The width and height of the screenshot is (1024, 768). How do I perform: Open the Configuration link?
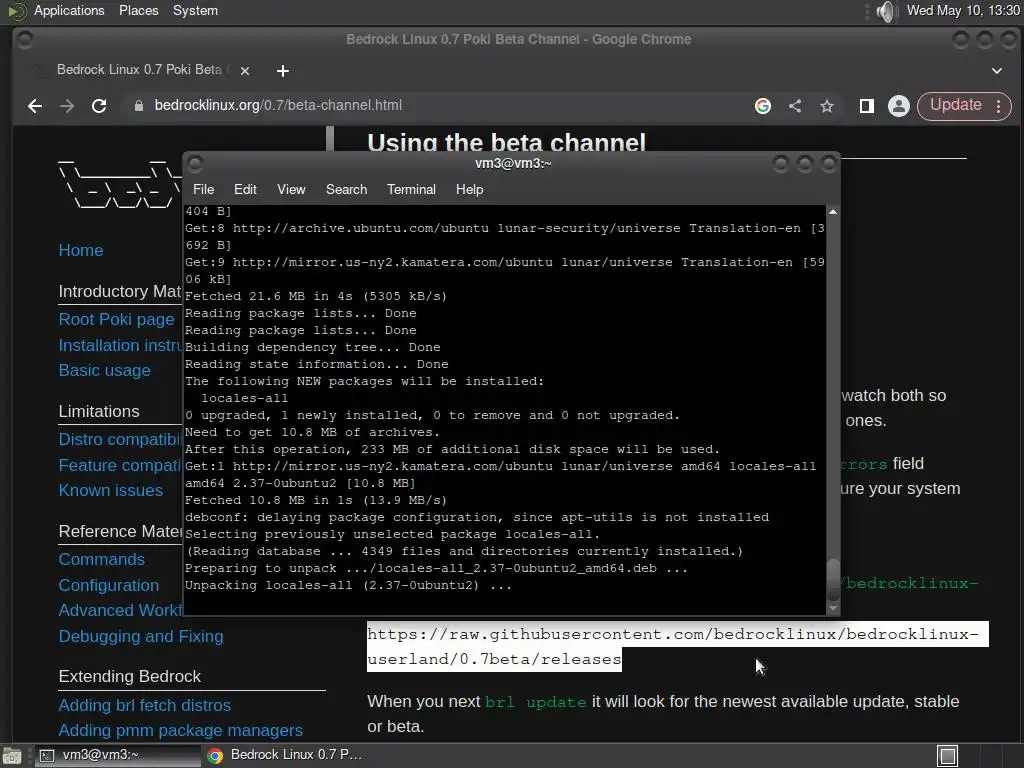pyautogui.click(x=108, y=586)
